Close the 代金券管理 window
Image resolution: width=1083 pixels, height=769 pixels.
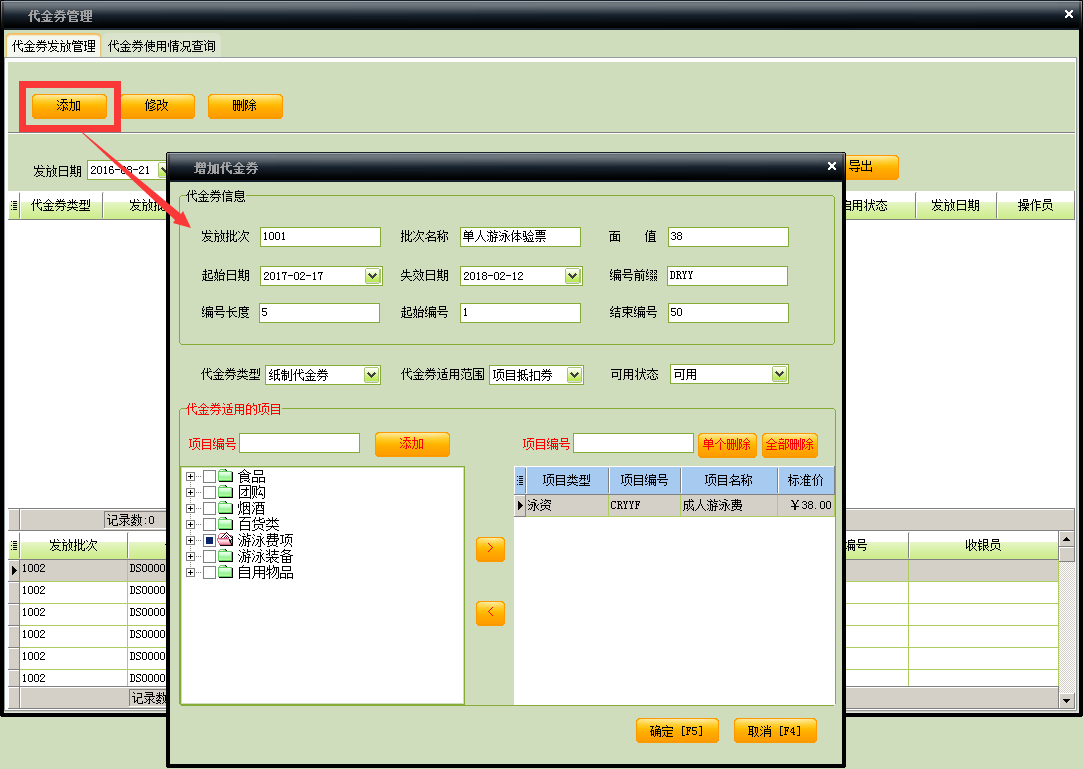1069,14
